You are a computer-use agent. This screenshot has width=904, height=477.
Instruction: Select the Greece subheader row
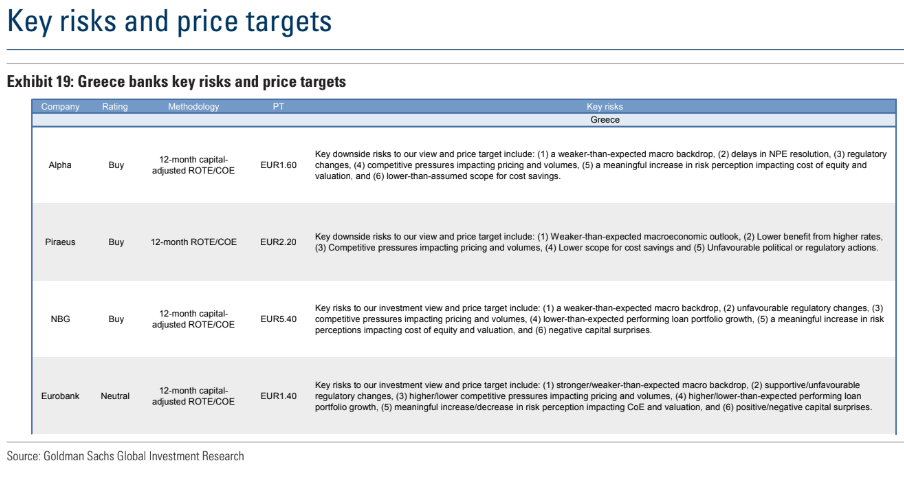[604, 119]
